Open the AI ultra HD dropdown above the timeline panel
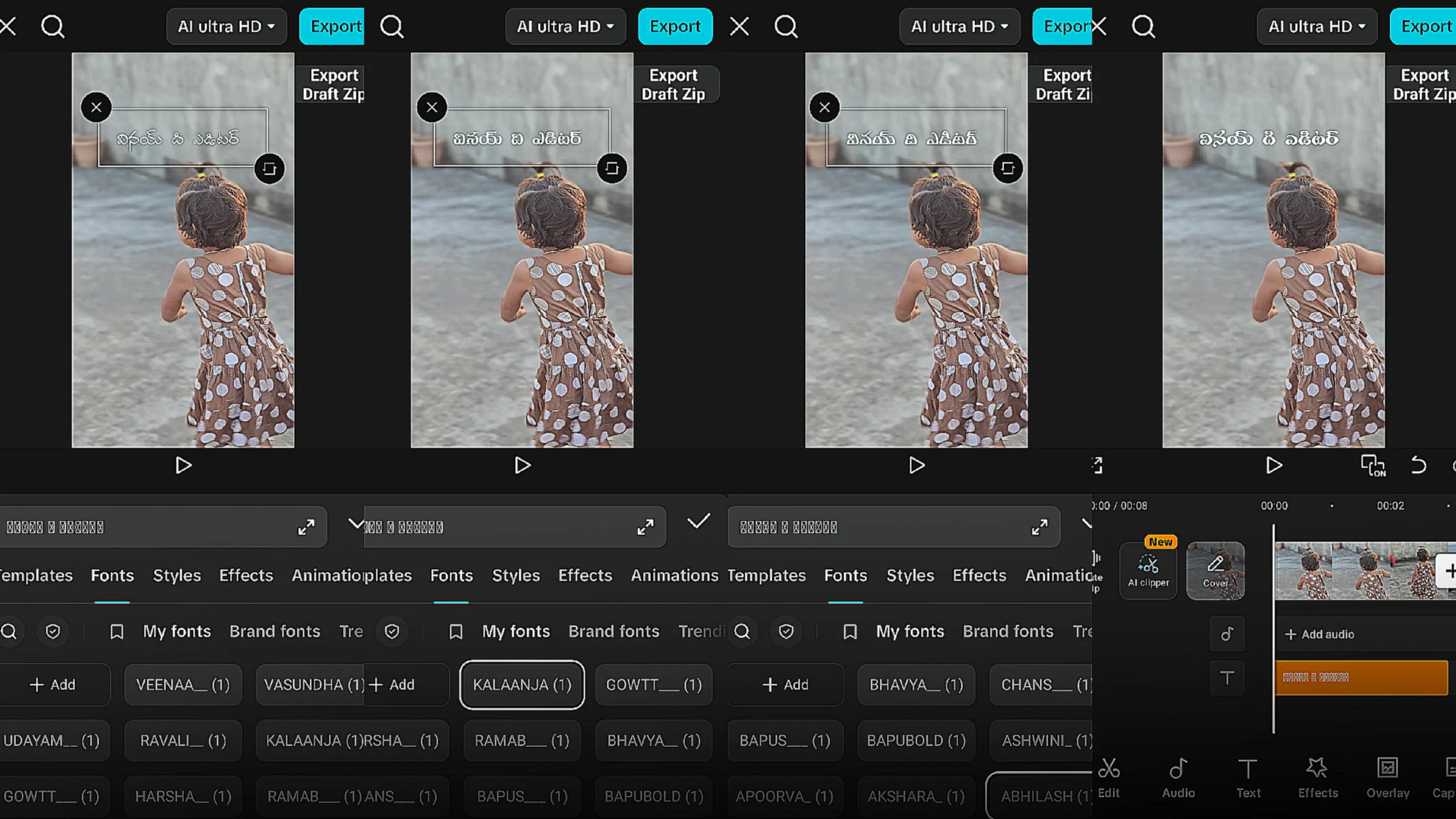The height and width of the screenshot is (819, 1456). point(1317,27)
